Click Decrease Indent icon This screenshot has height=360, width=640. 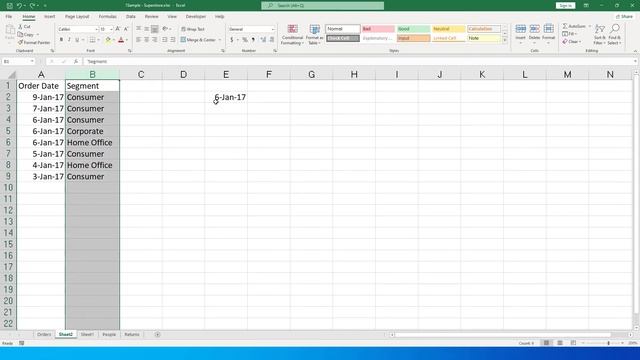[164, 40]
